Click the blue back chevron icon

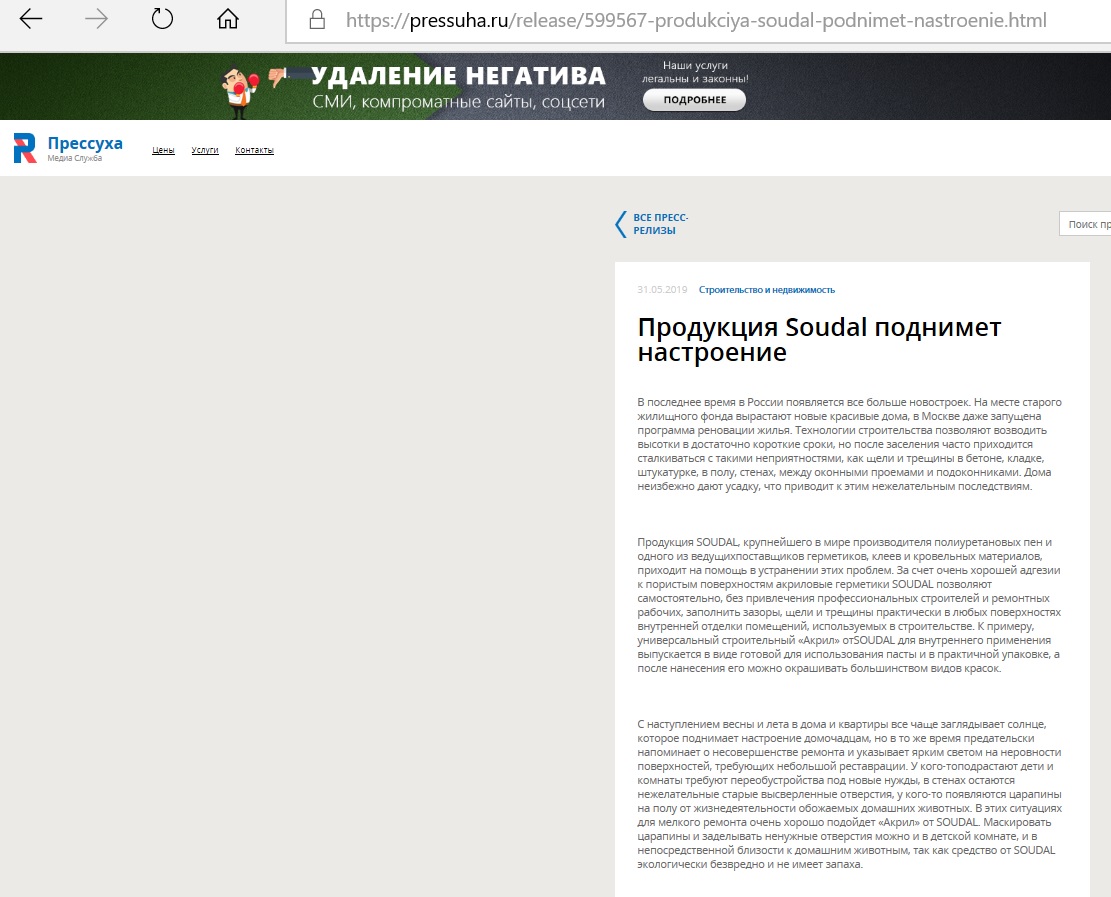tap(621, 224)
